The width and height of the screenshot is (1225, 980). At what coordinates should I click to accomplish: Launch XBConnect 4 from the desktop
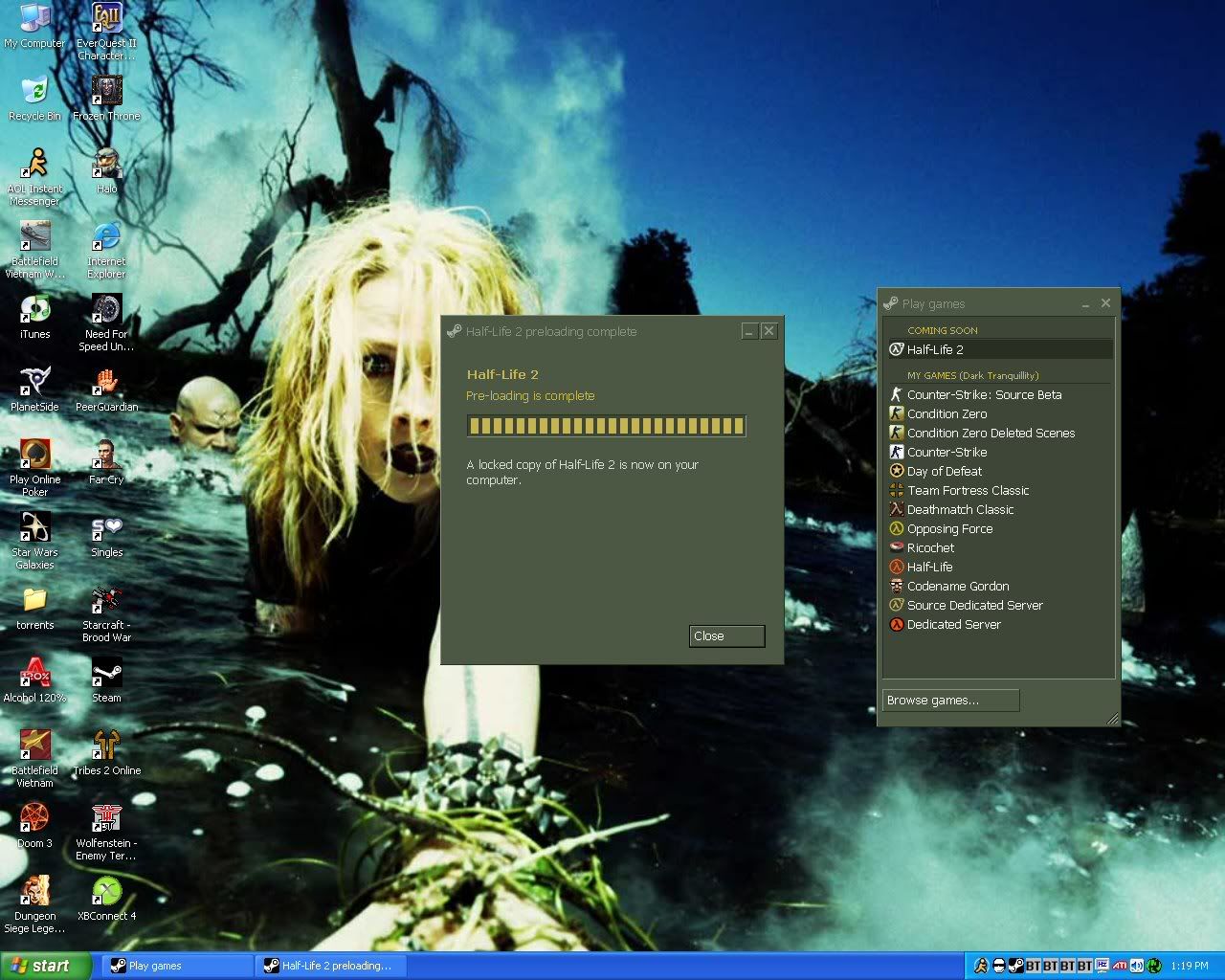point(106,899)
